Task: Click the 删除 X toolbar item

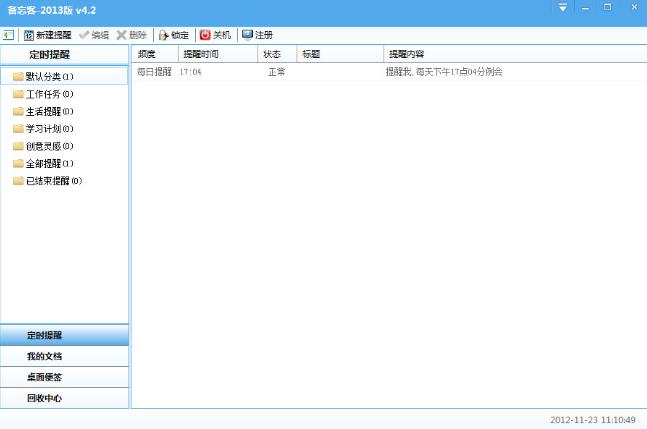Action: tap(132, 35)
